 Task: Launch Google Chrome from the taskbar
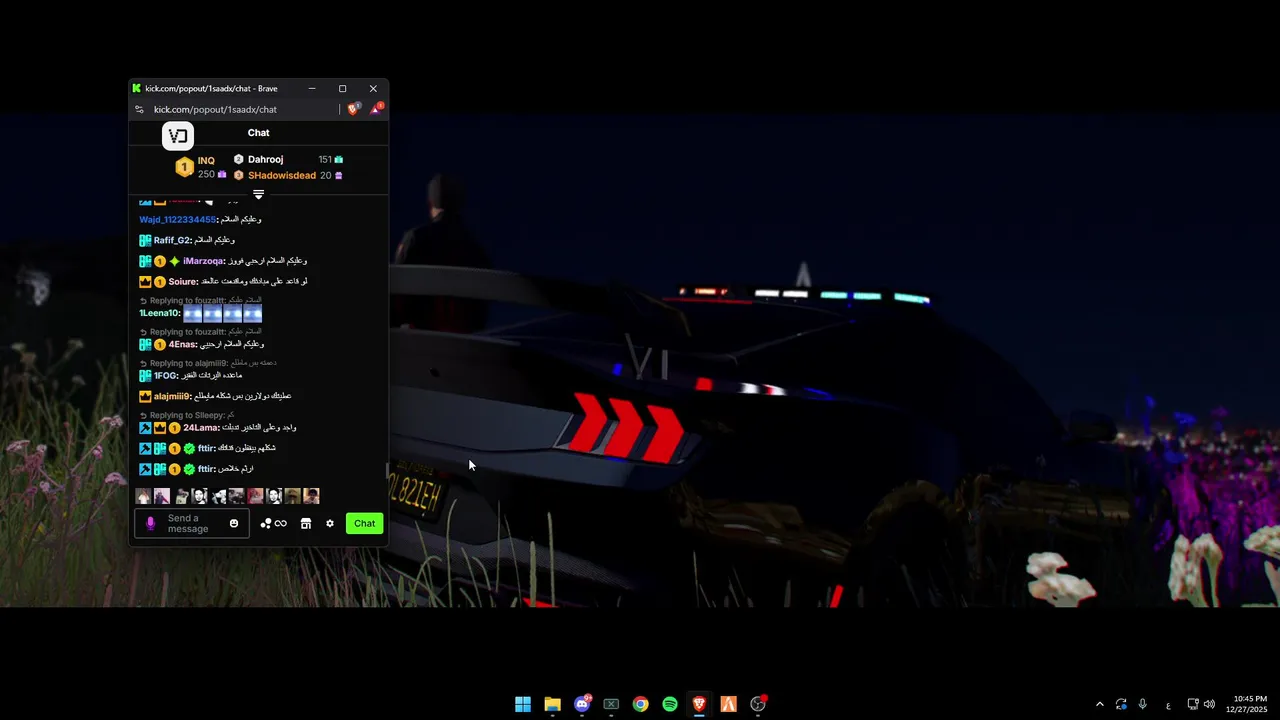tap(641, 704)
